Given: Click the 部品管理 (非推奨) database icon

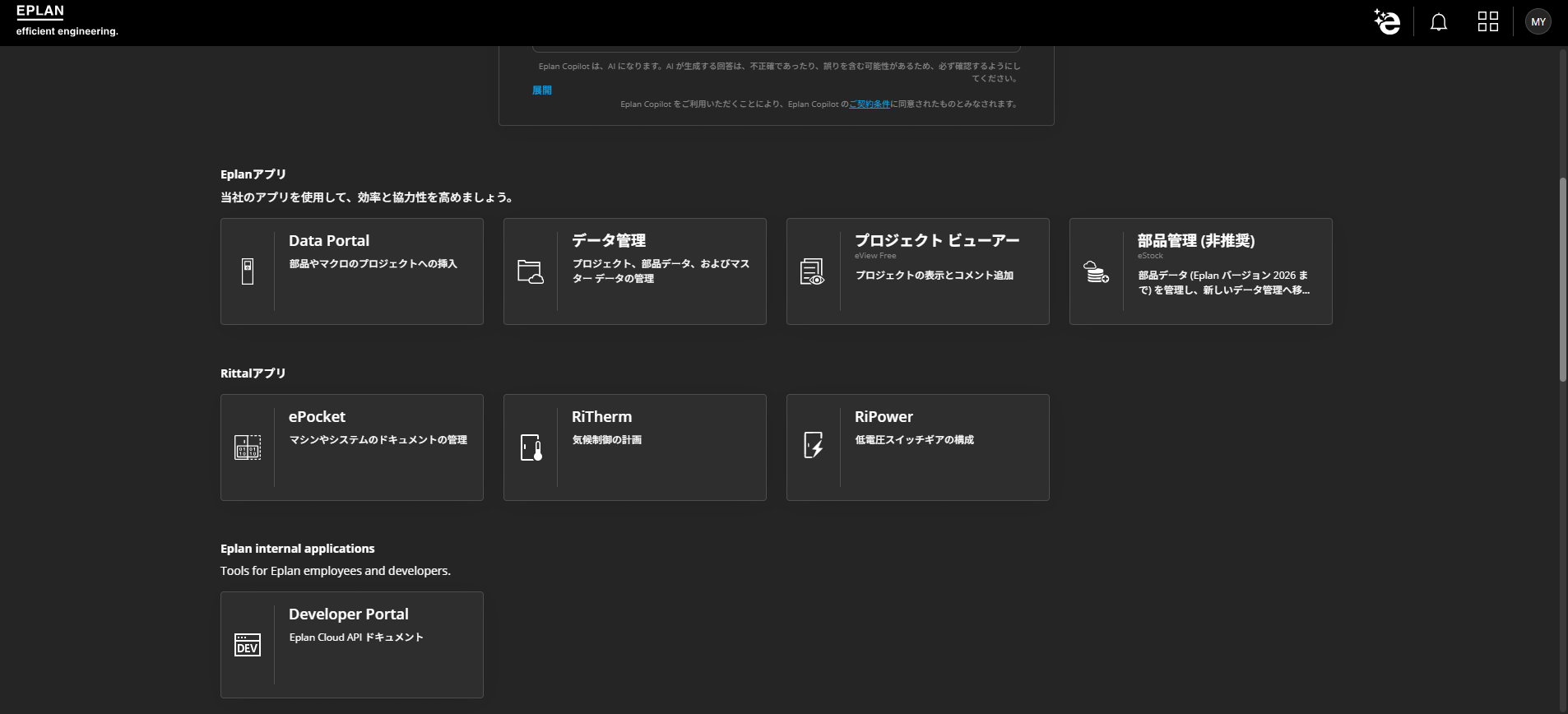Looking at the screenshot, I should (1096, 271).
